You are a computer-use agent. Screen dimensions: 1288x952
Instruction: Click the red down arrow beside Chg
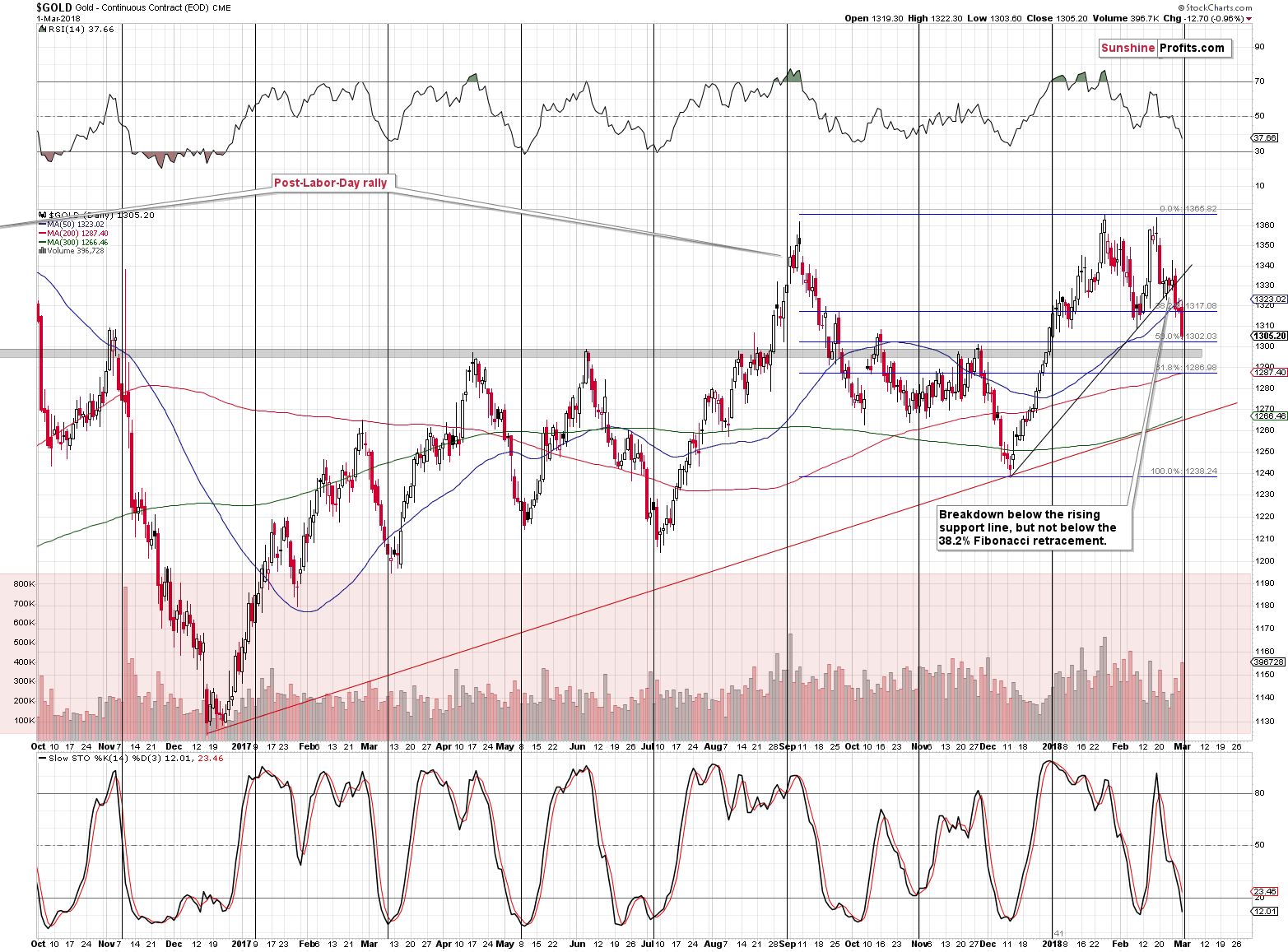[1249, 19]
